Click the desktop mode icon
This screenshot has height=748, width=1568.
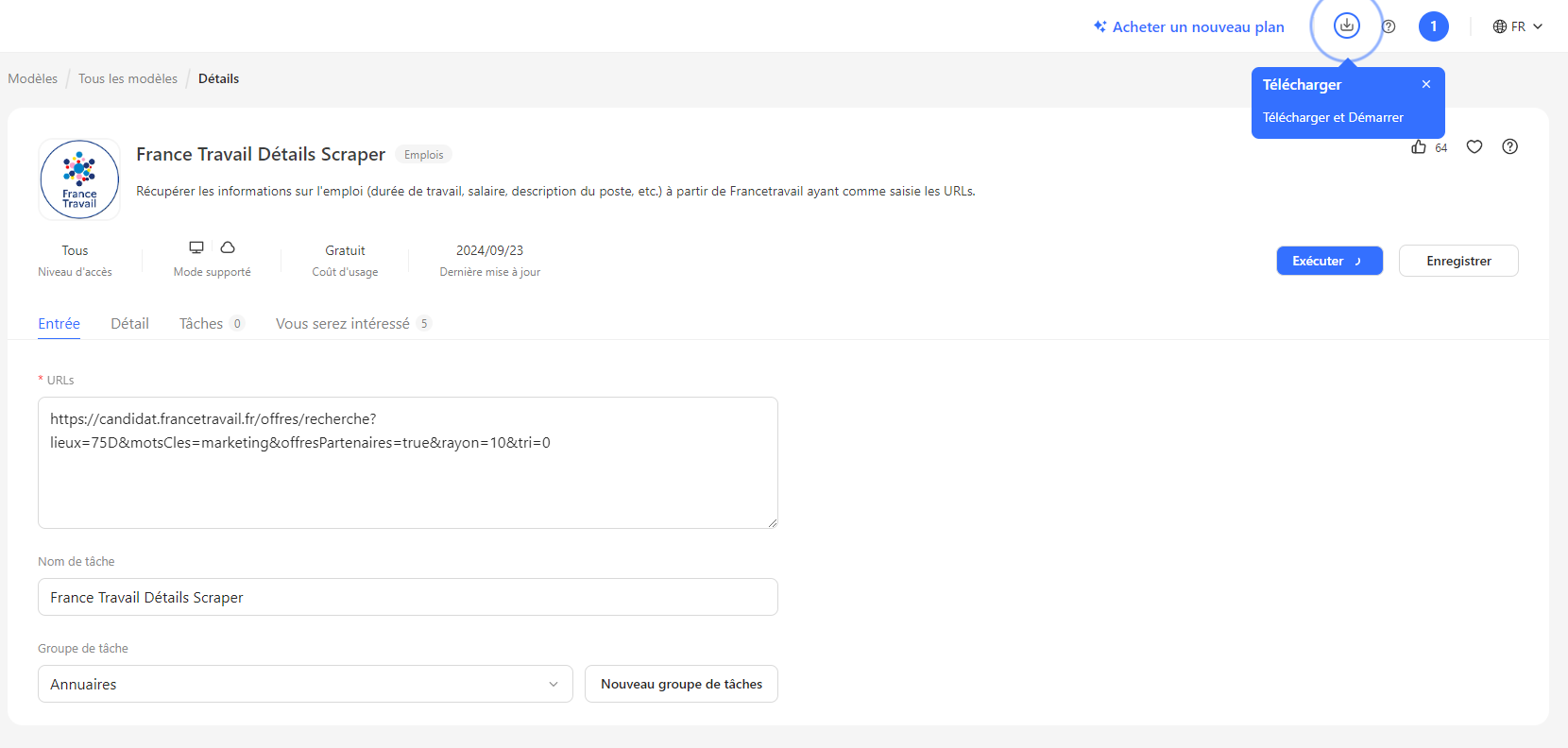tap(196, 247)
